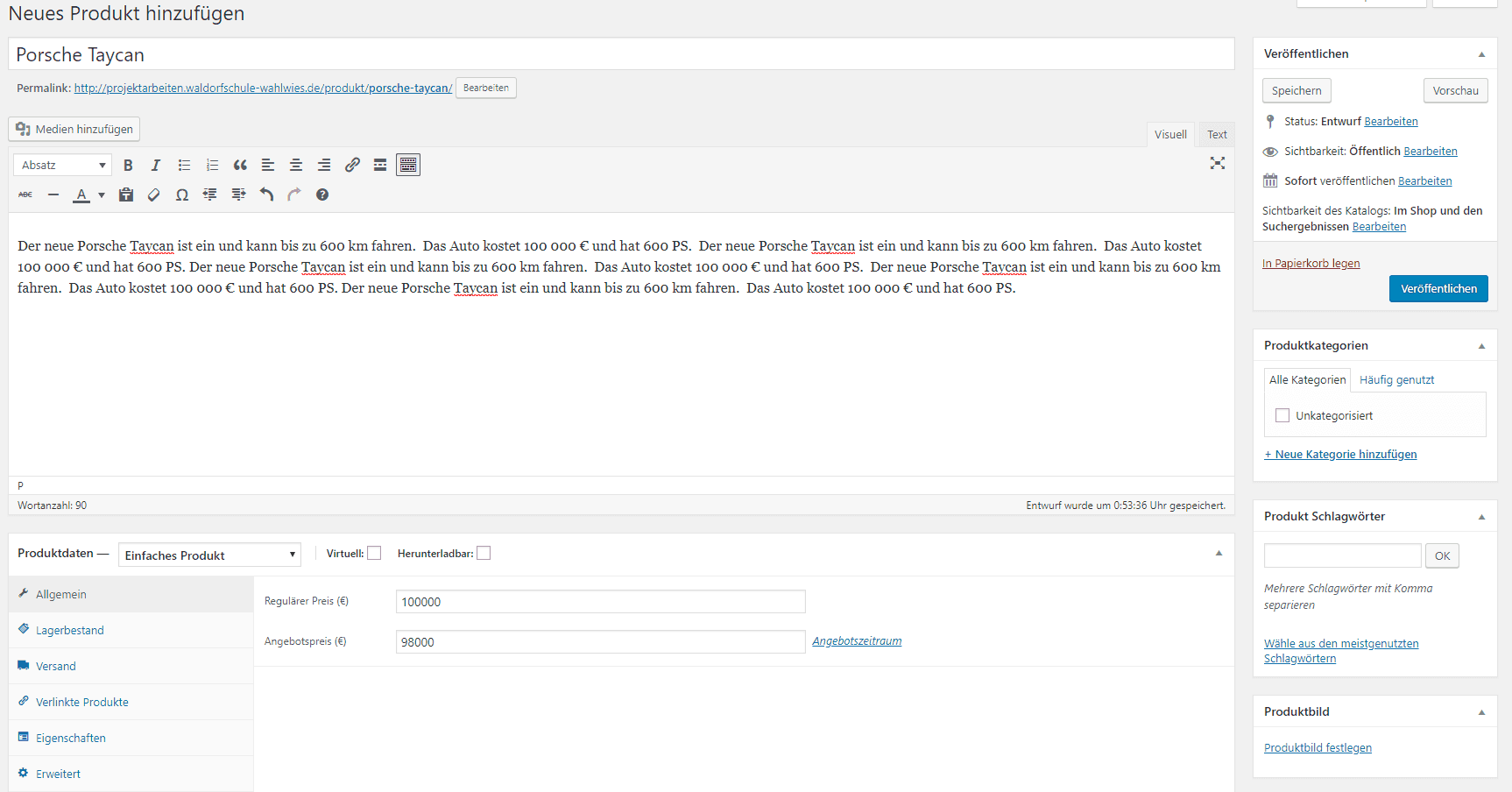
Task: Insert a special character with omega icon
Action: tap(182, 194)
